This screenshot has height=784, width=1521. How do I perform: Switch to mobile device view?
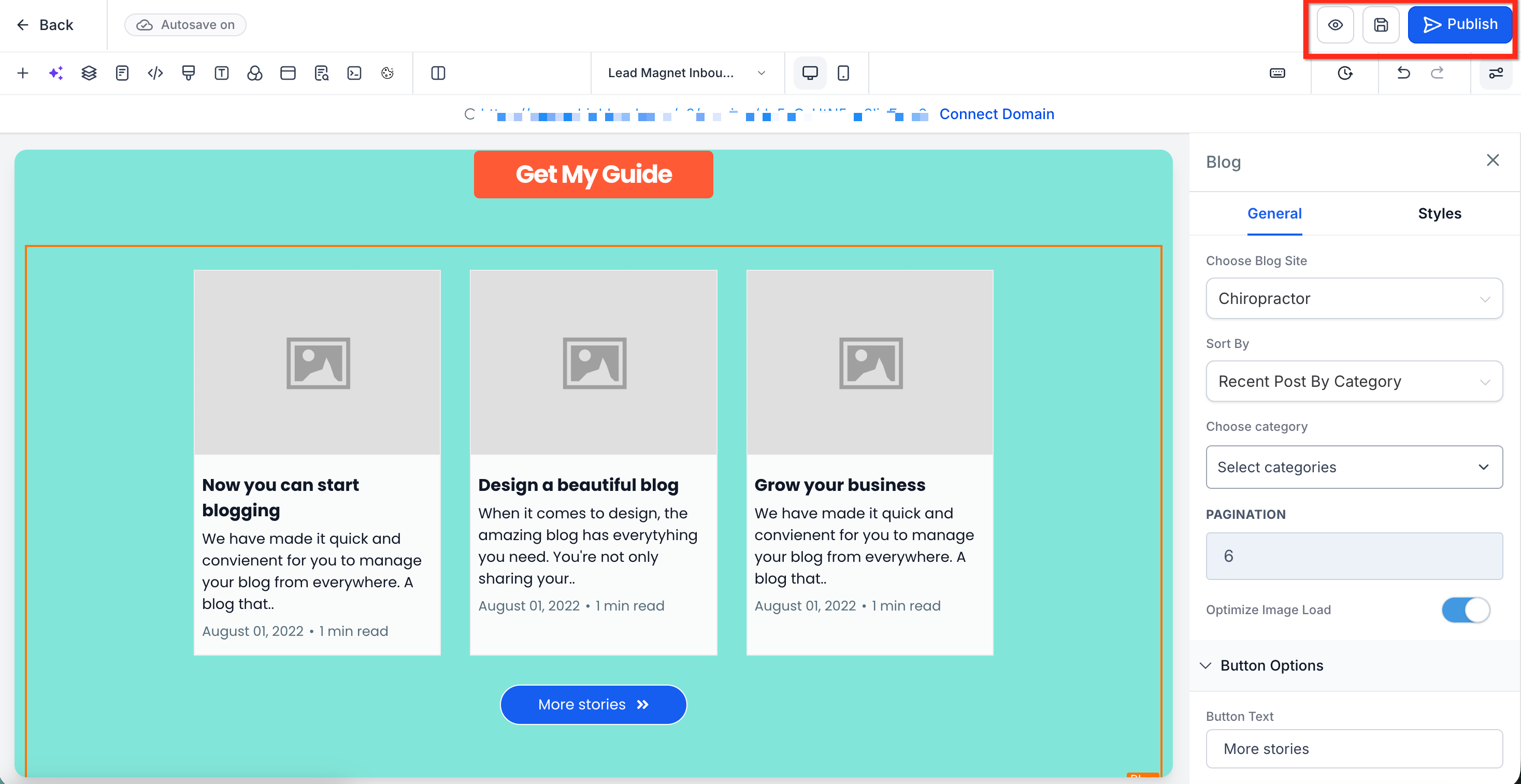tap(843, 73)
